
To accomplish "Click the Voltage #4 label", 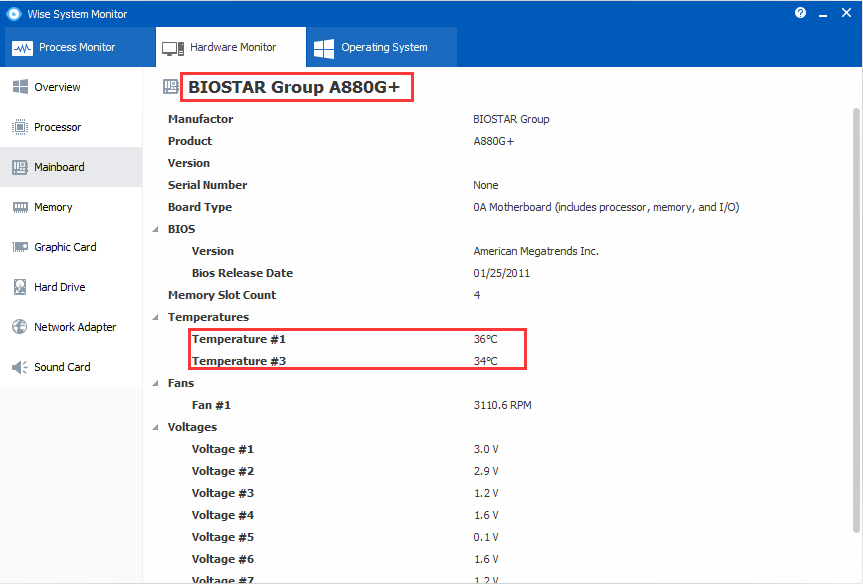I will [223, 515].
